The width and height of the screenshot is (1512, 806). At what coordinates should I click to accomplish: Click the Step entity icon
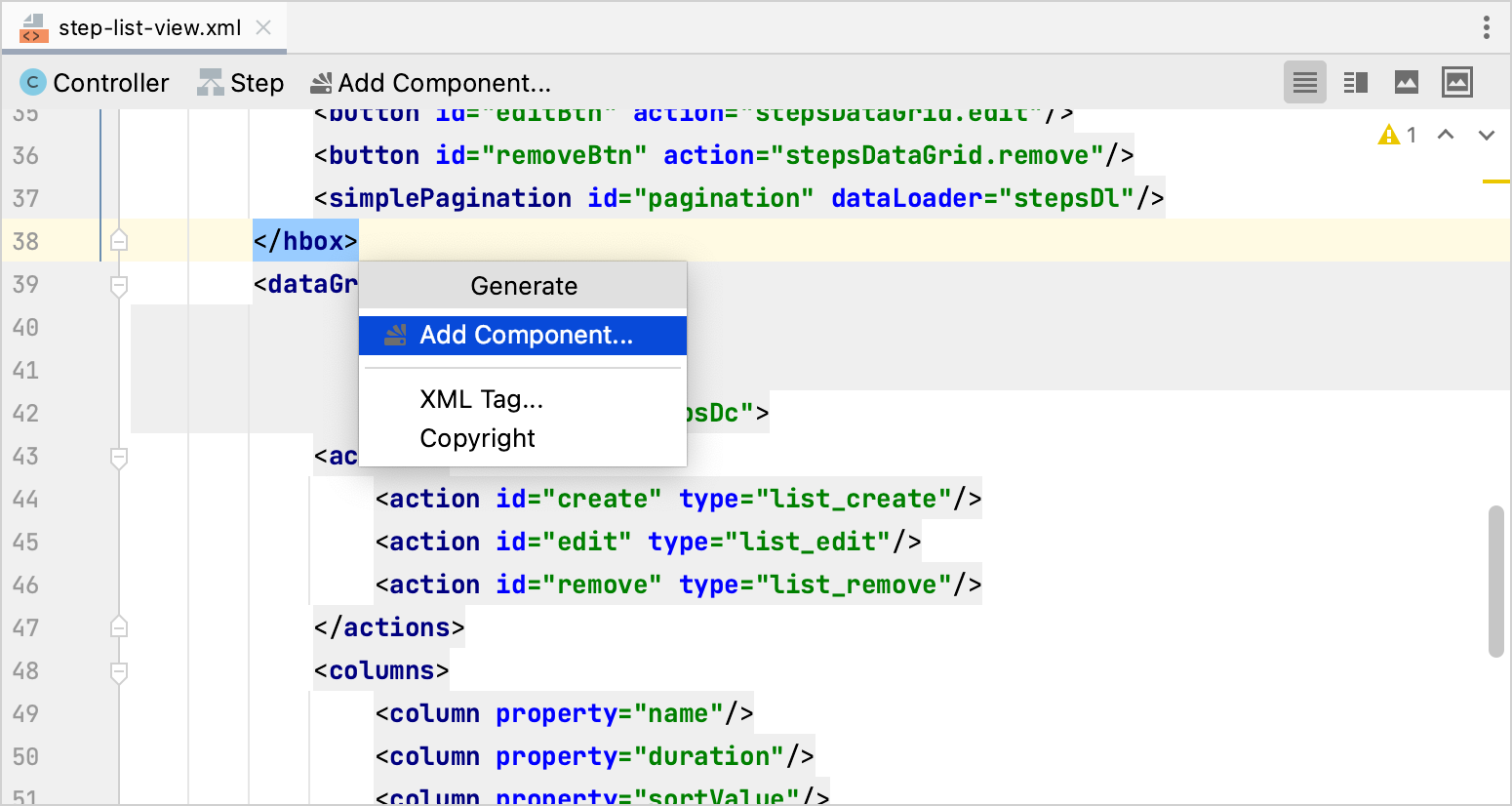[210, 83]
